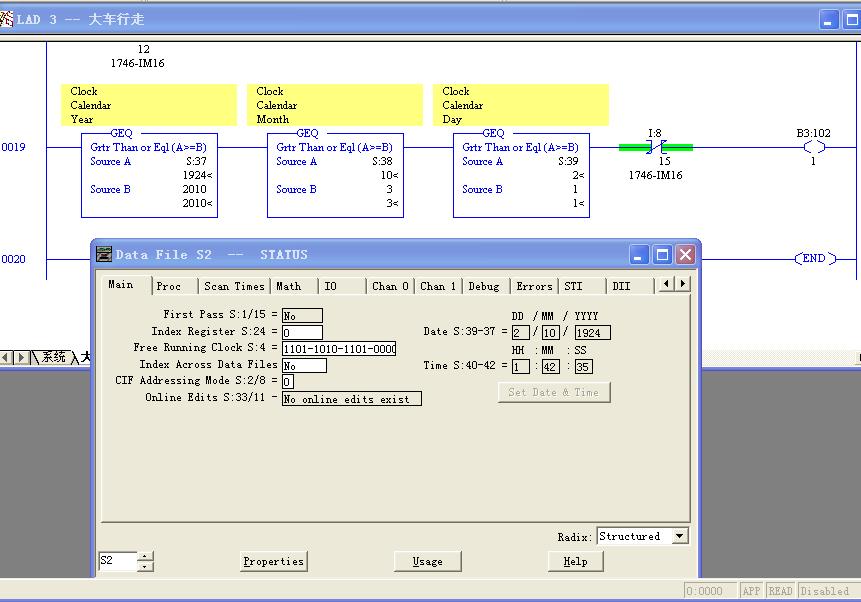Click the First Pass S:1/15 field
861x602 pixels.
pos(302,316)
